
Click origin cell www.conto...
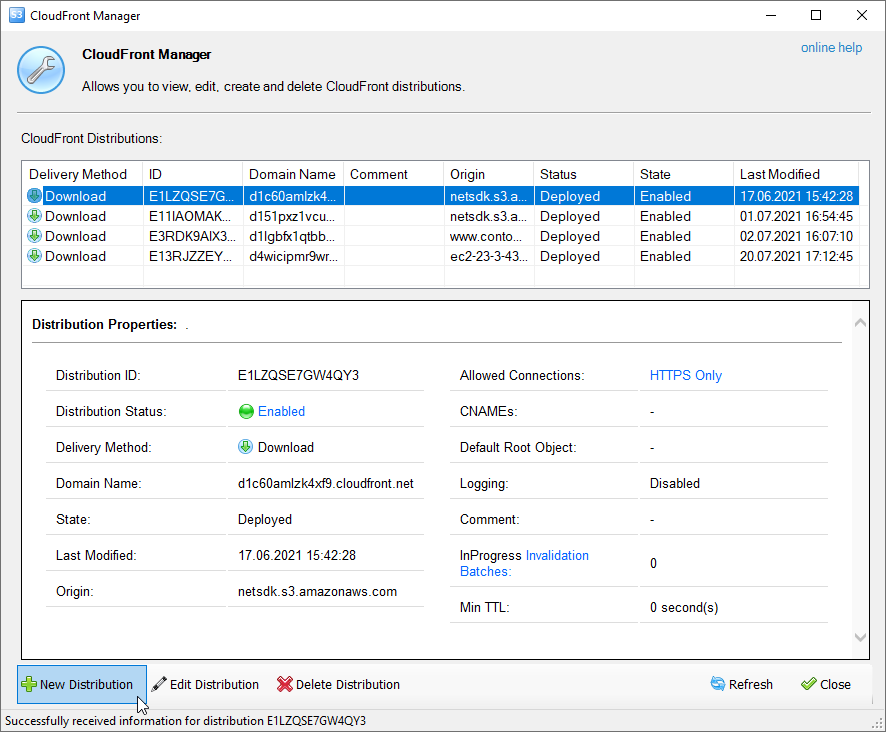click(x=489, y=236)
